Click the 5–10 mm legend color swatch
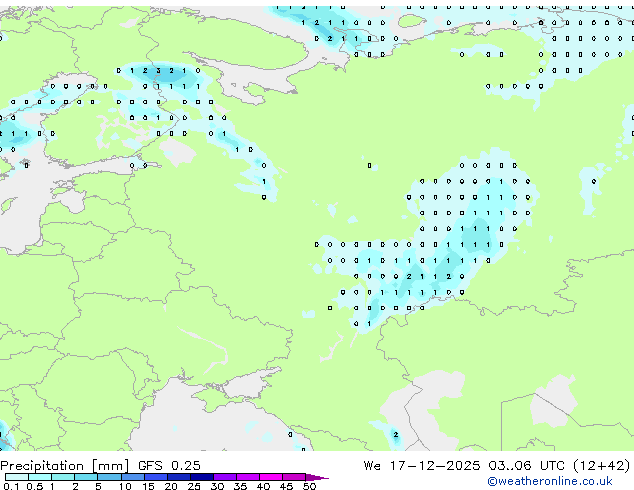Screen dimensions: 634x490 [109, 477]
